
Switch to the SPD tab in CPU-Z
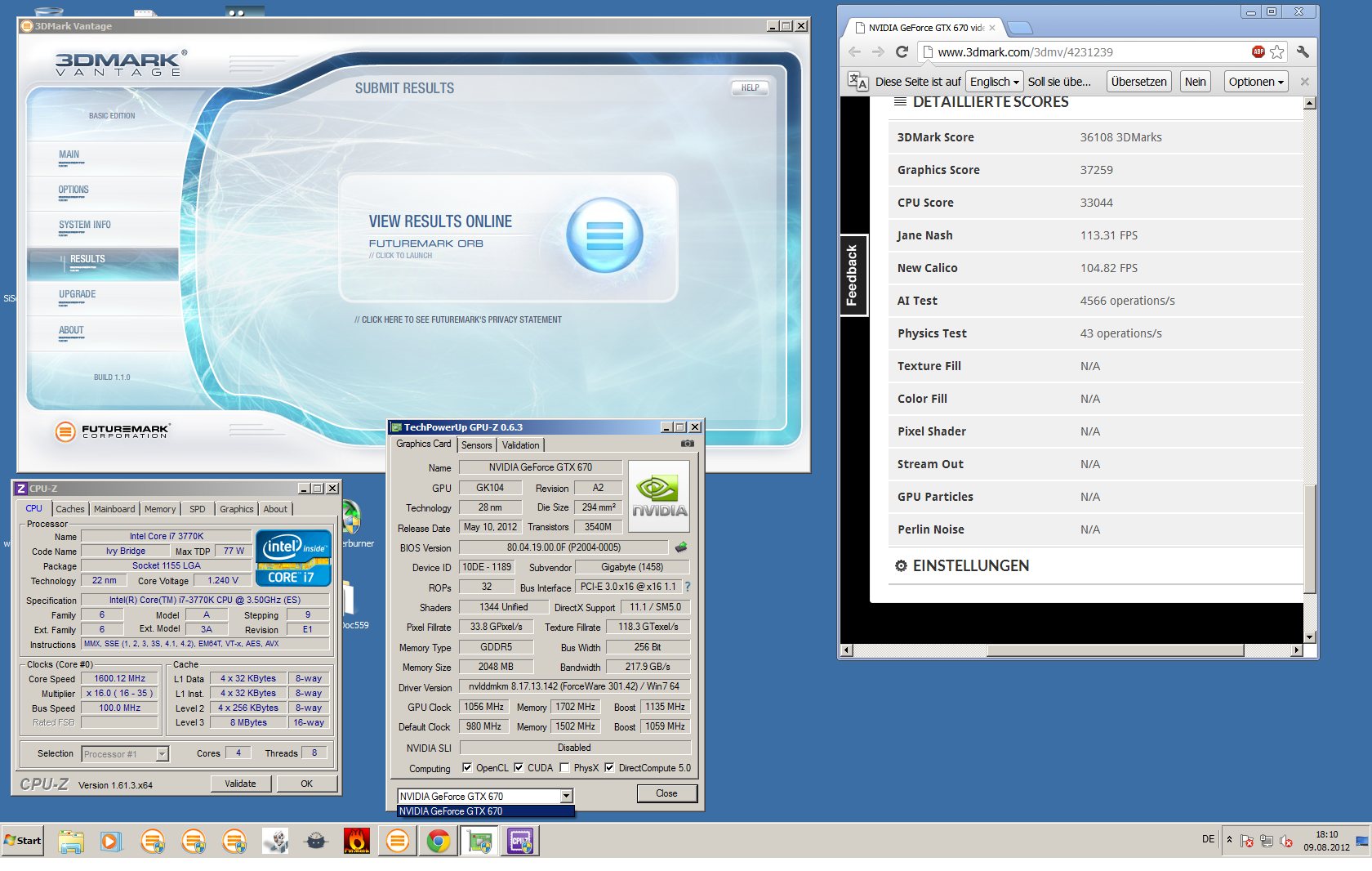pos(198,509)
